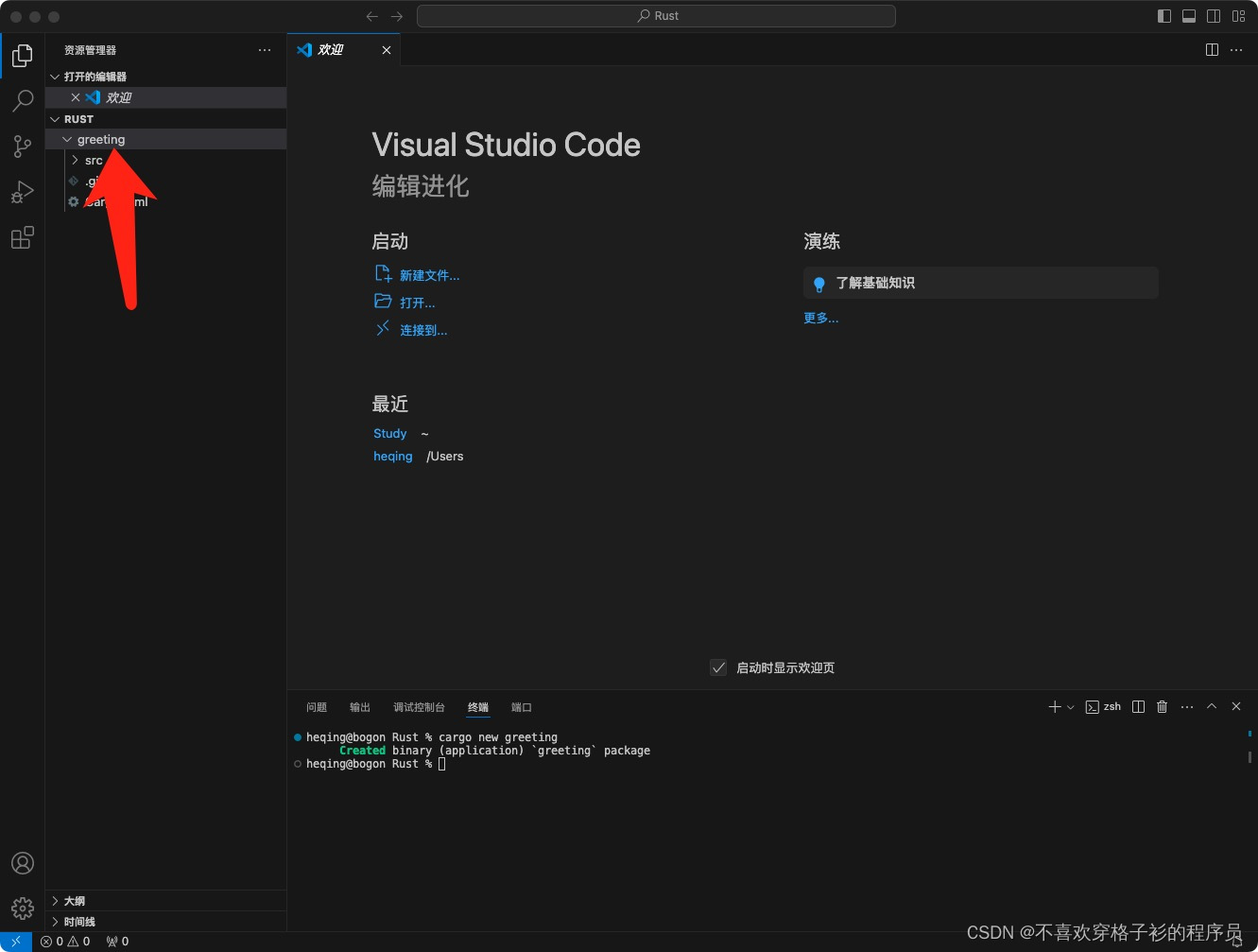This screenshot has width=1258, height=952.
Task: Click the forwarded ports status item
Action: coord(118,942)
